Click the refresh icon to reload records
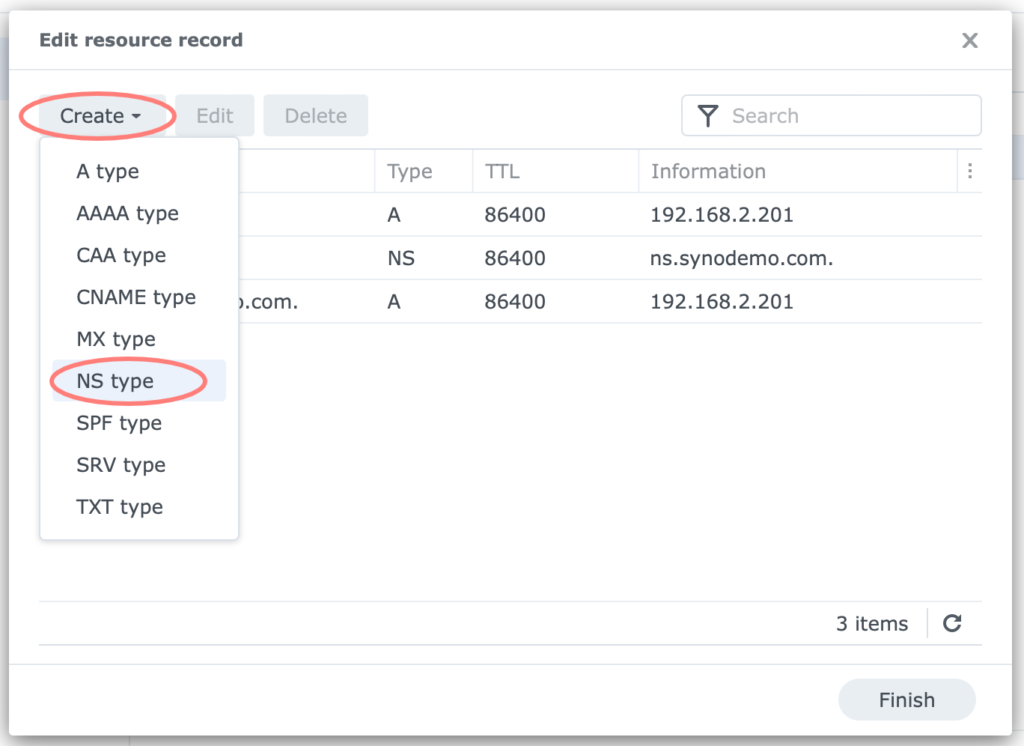1024x746 pixels. [951, 623]
